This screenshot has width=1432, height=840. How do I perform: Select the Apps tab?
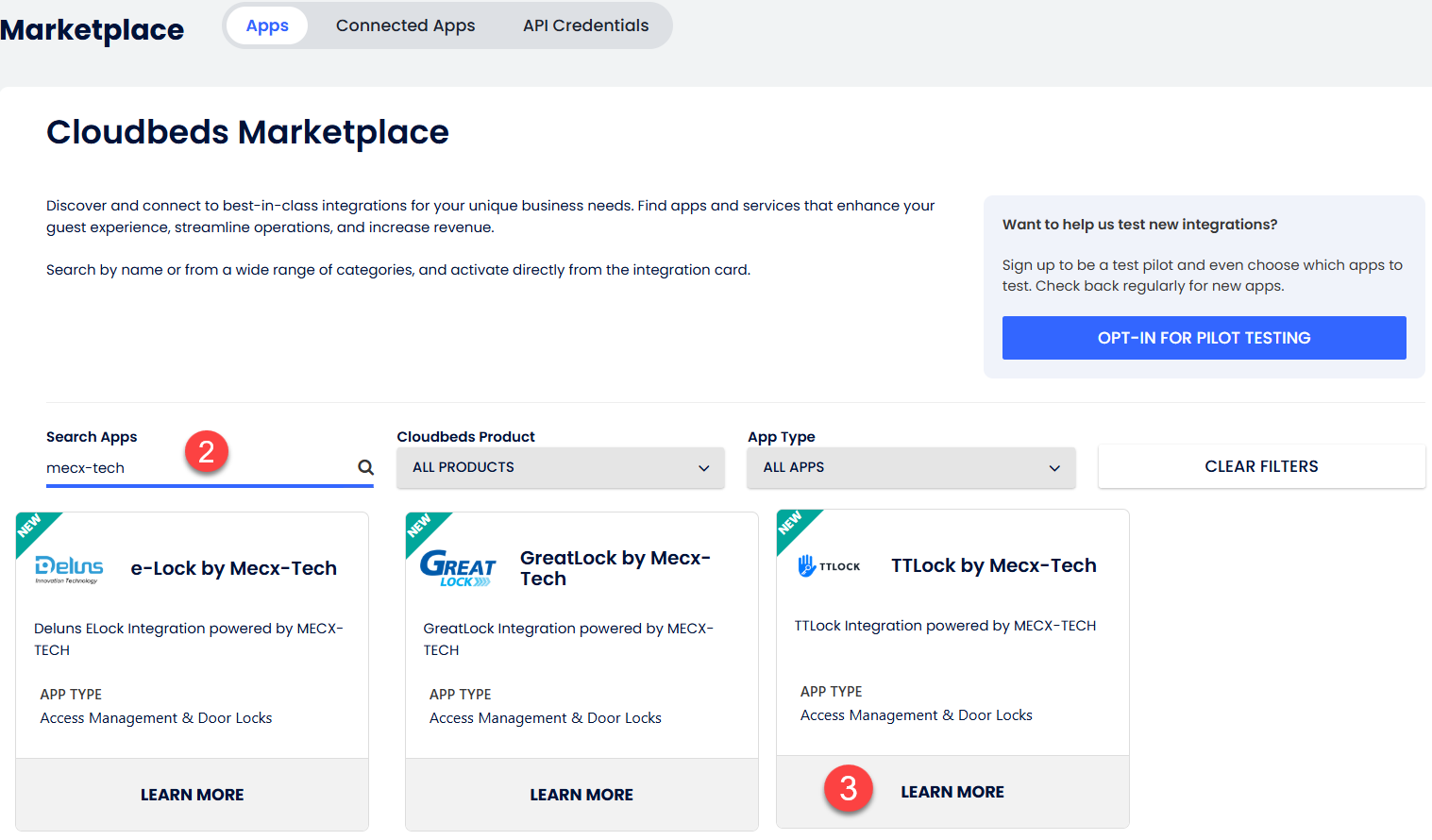point(267,25)
